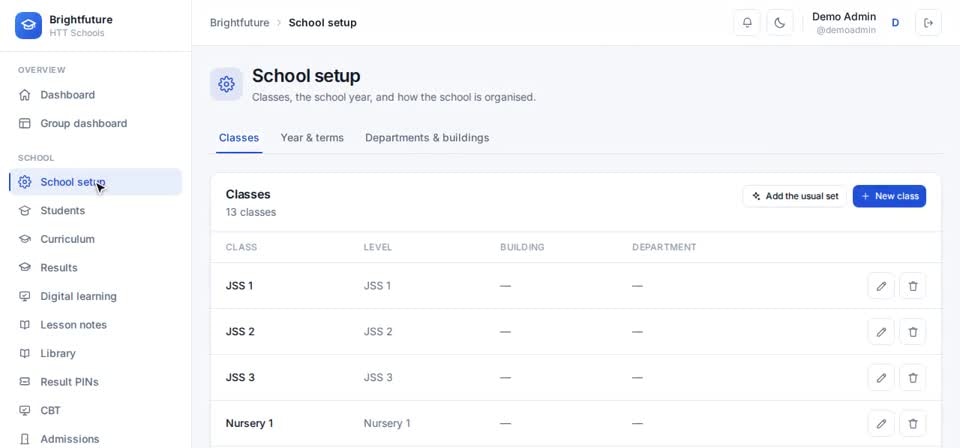Image resolution: width=960 pixels, height=448 pixels.
Task: Click the School setup gear icon beside heading
Action: coord(227,84)
